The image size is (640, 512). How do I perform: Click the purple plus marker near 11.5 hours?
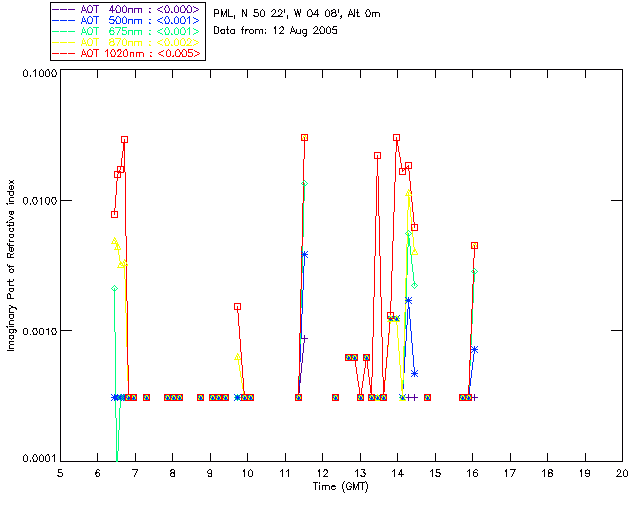tap(304, 338)
